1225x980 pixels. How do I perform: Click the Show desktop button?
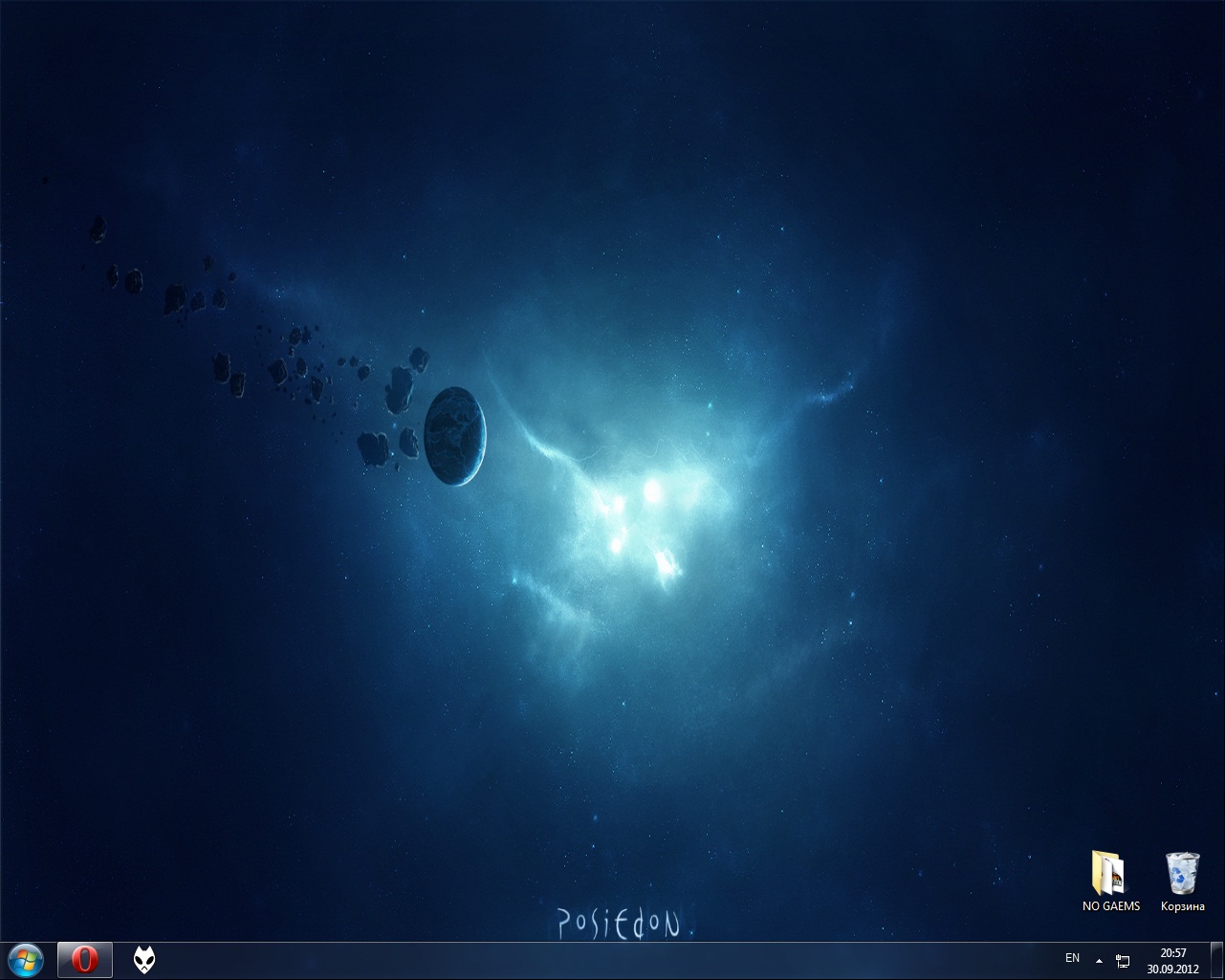coord(1217,960)
